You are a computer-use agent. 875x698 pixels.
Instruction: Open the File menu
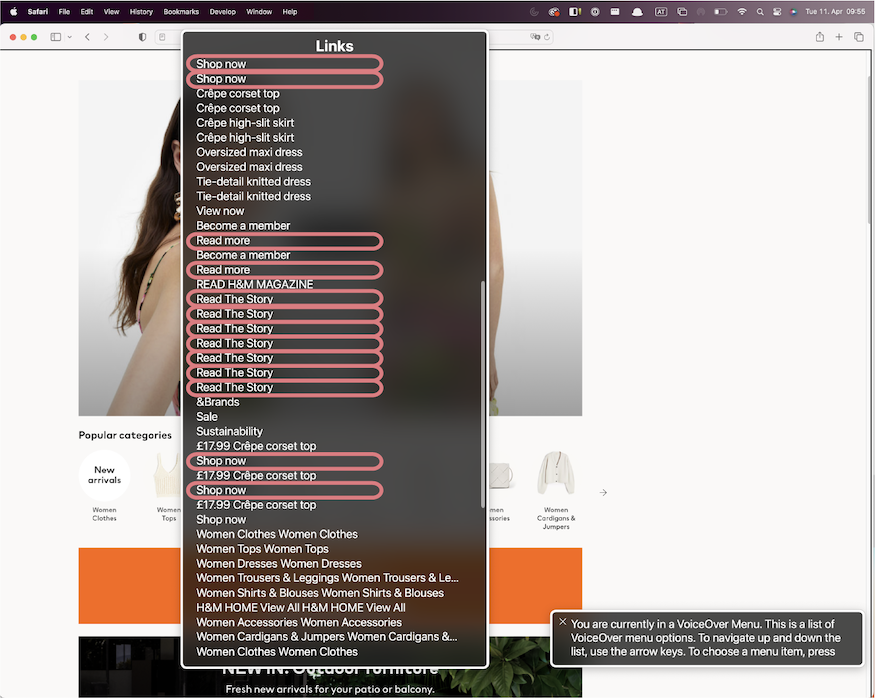coord(64,12)
